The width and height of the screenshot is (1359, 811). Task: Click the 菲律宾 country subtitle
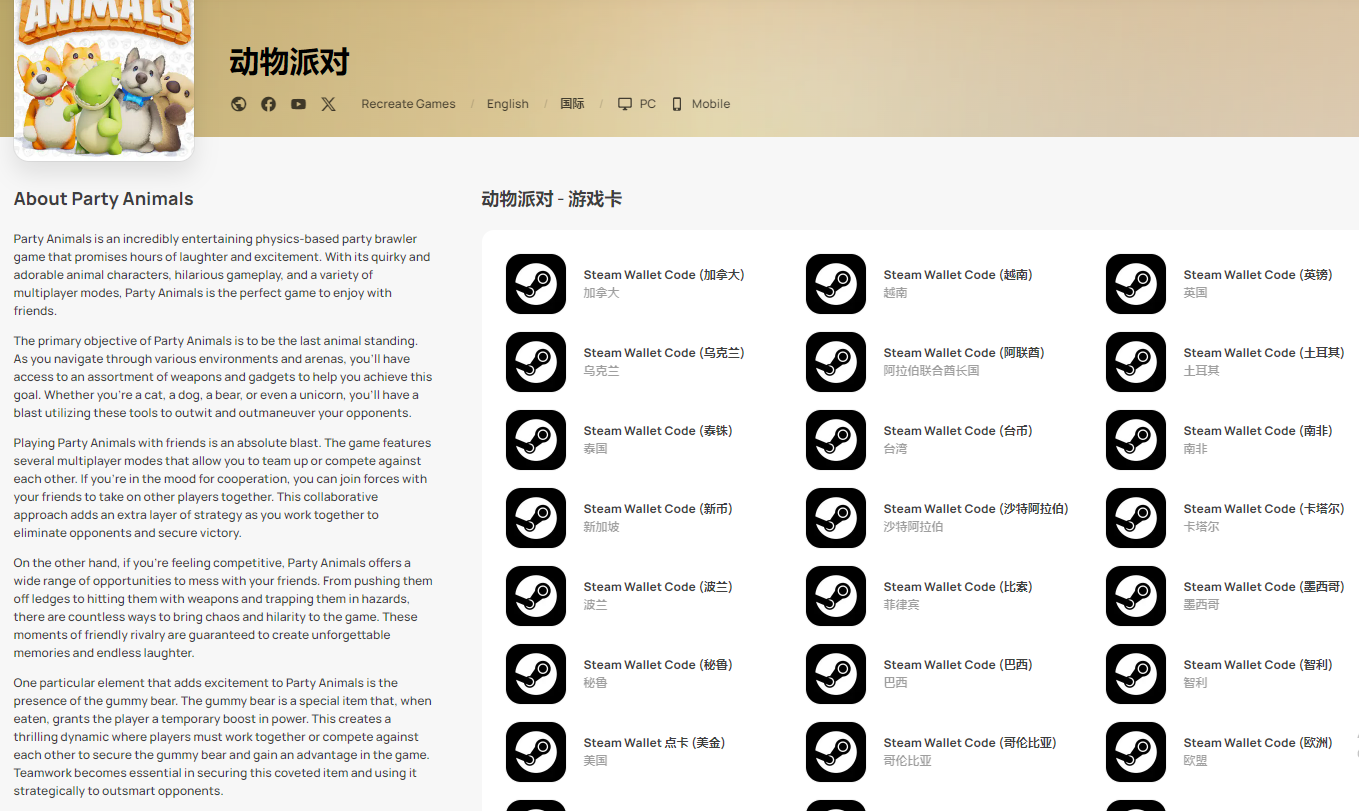[901, 605]
